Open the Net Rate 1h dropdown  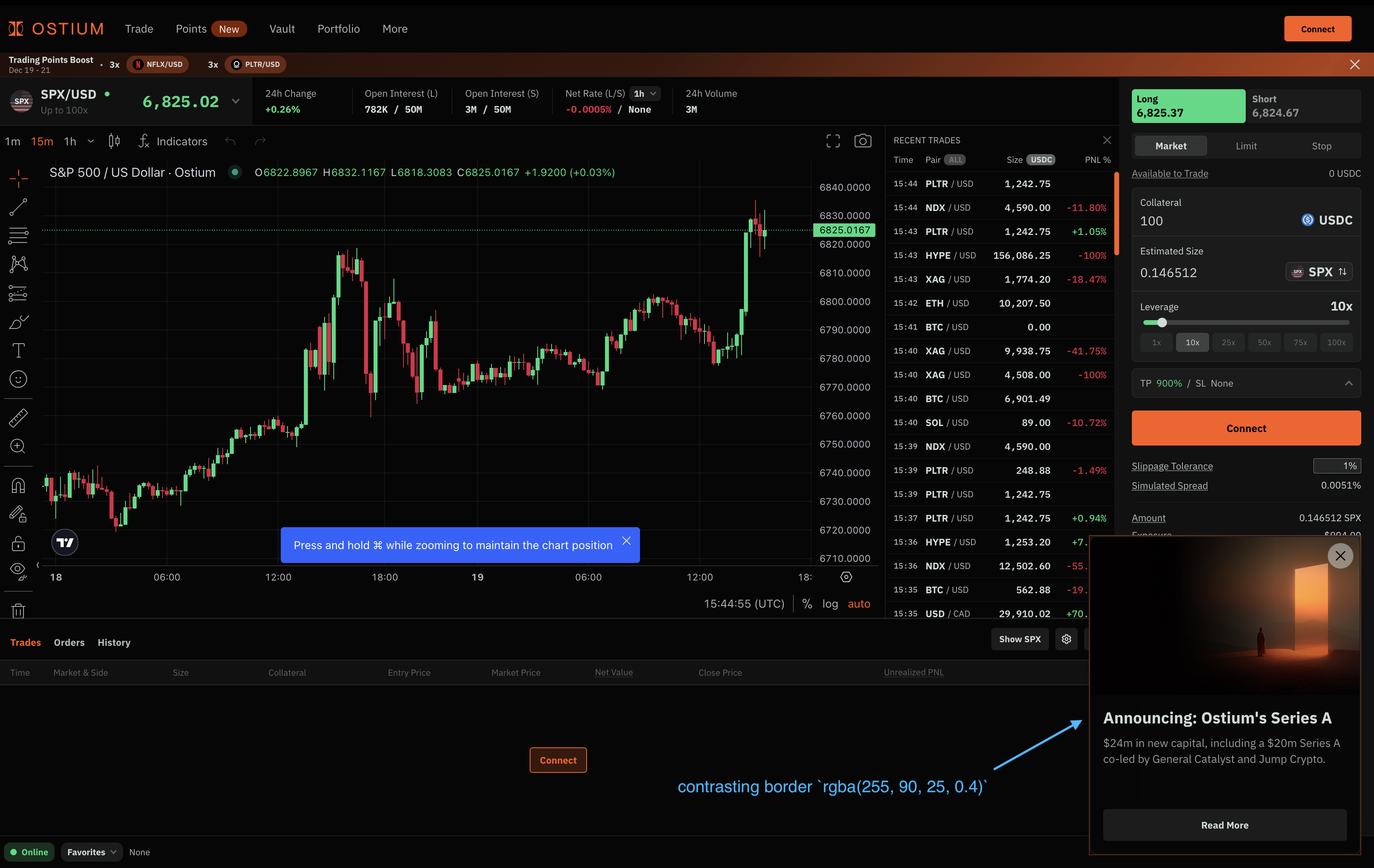645,94
